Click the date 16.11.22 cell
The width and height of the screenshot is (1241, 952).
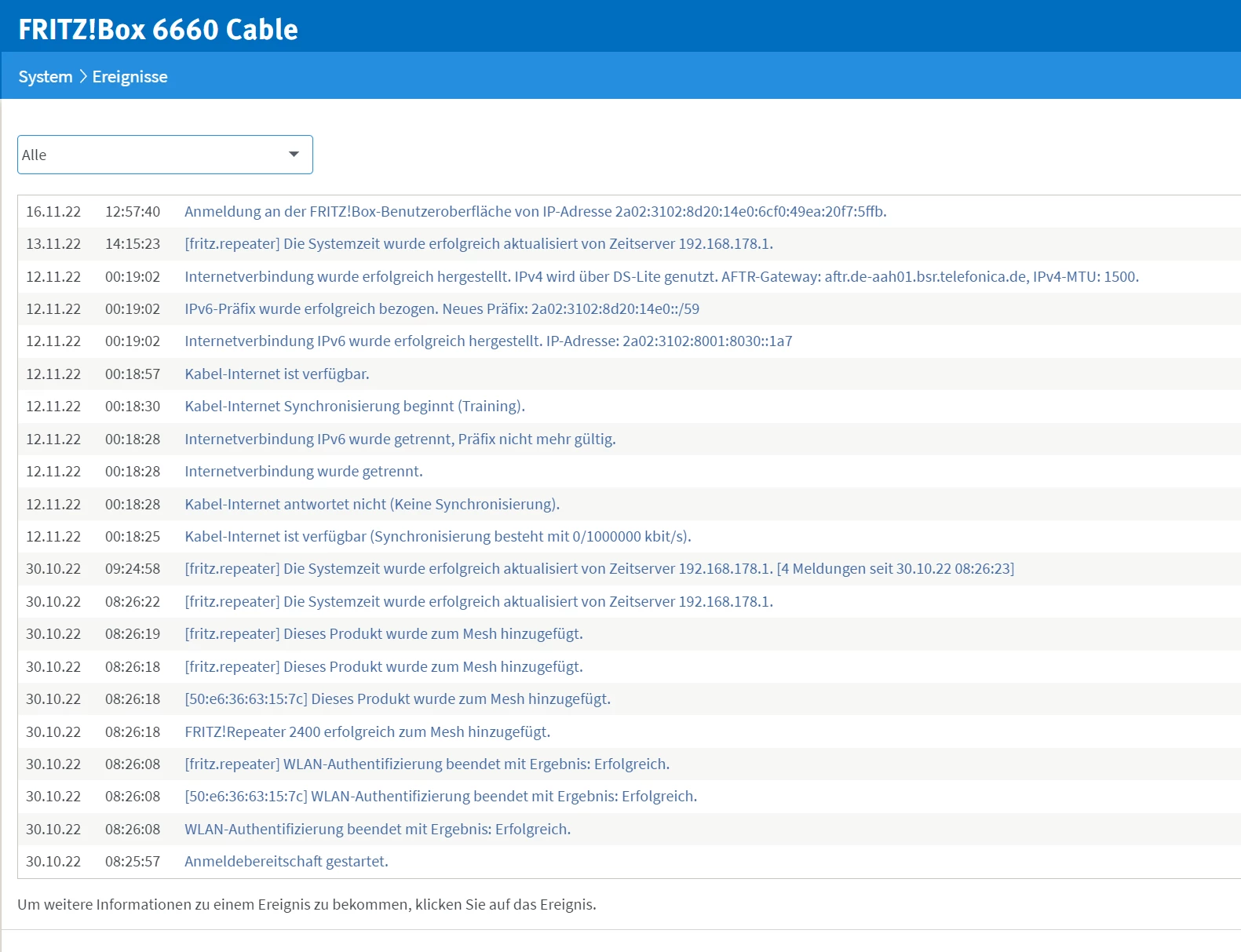(53, 212)
